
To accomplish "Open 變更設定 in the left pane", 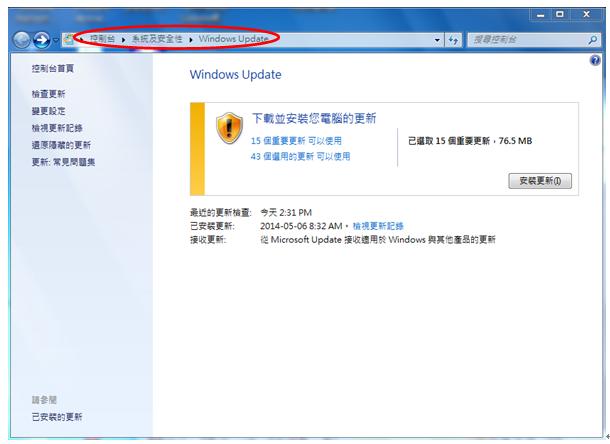I will 48,111.
